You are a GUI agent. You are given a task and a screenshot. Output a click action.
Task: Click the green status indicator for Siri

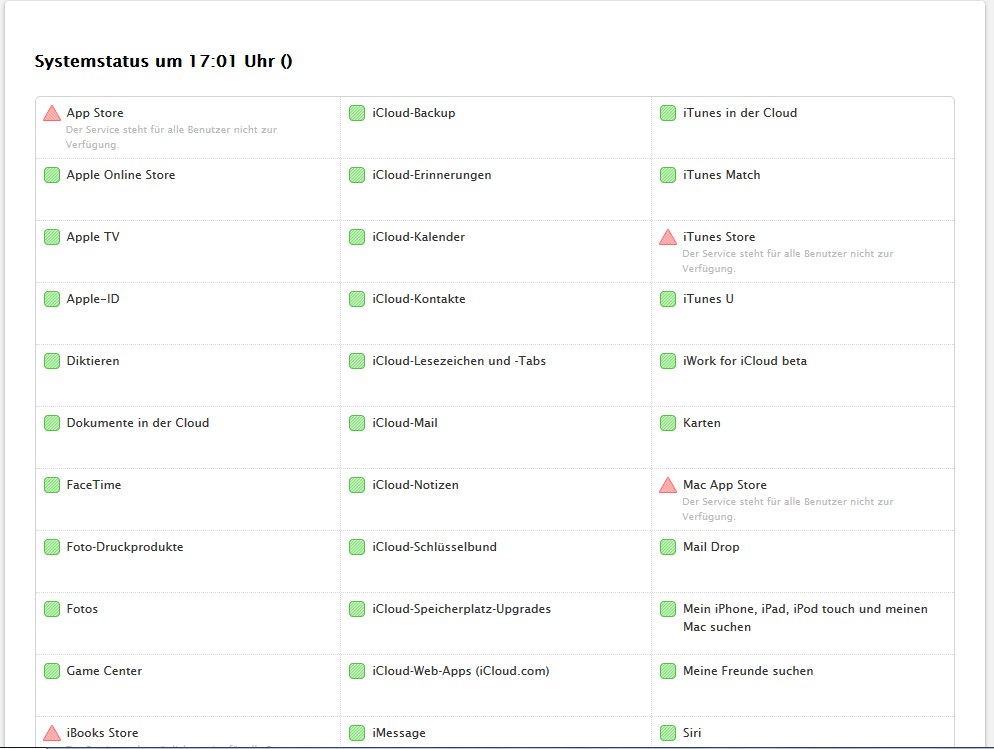pos(668,733)
